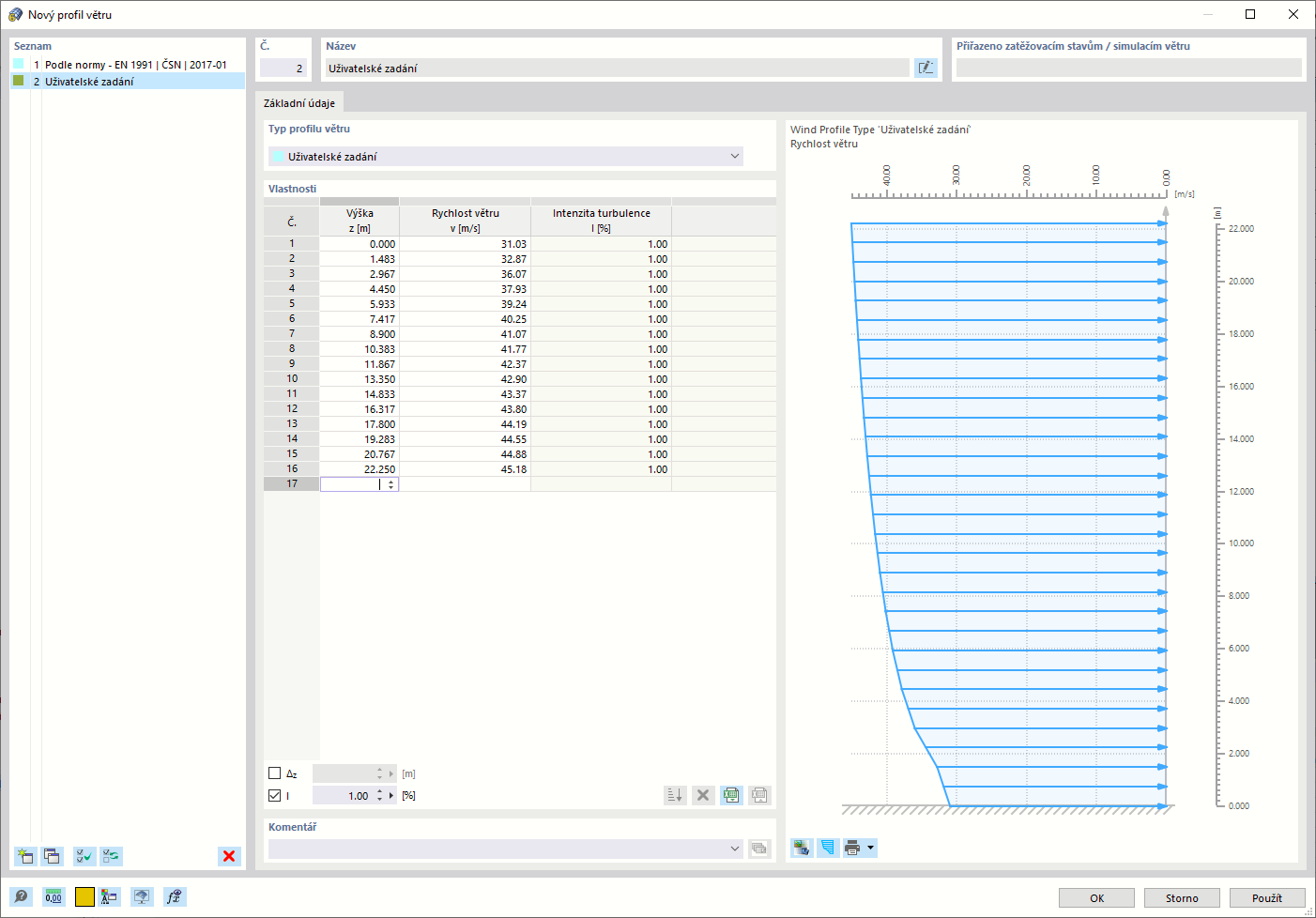The image size is (1316, 918).
Task: Click the Použít button
Action: [1267, 898]
